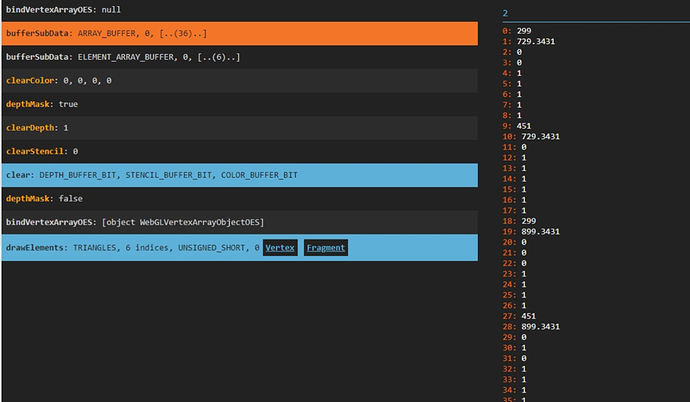The height and width of the screenshot is (402, 690).
Task: Click the "2" heading above buffer data
Action: tap(506, 13)
